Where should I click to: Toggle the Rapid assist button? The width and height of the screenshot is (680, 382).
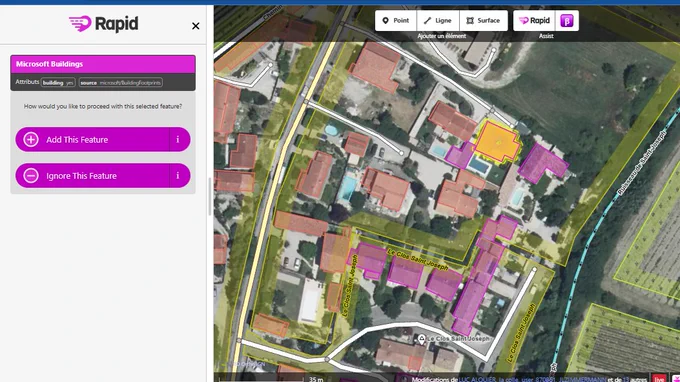(534, 20)
